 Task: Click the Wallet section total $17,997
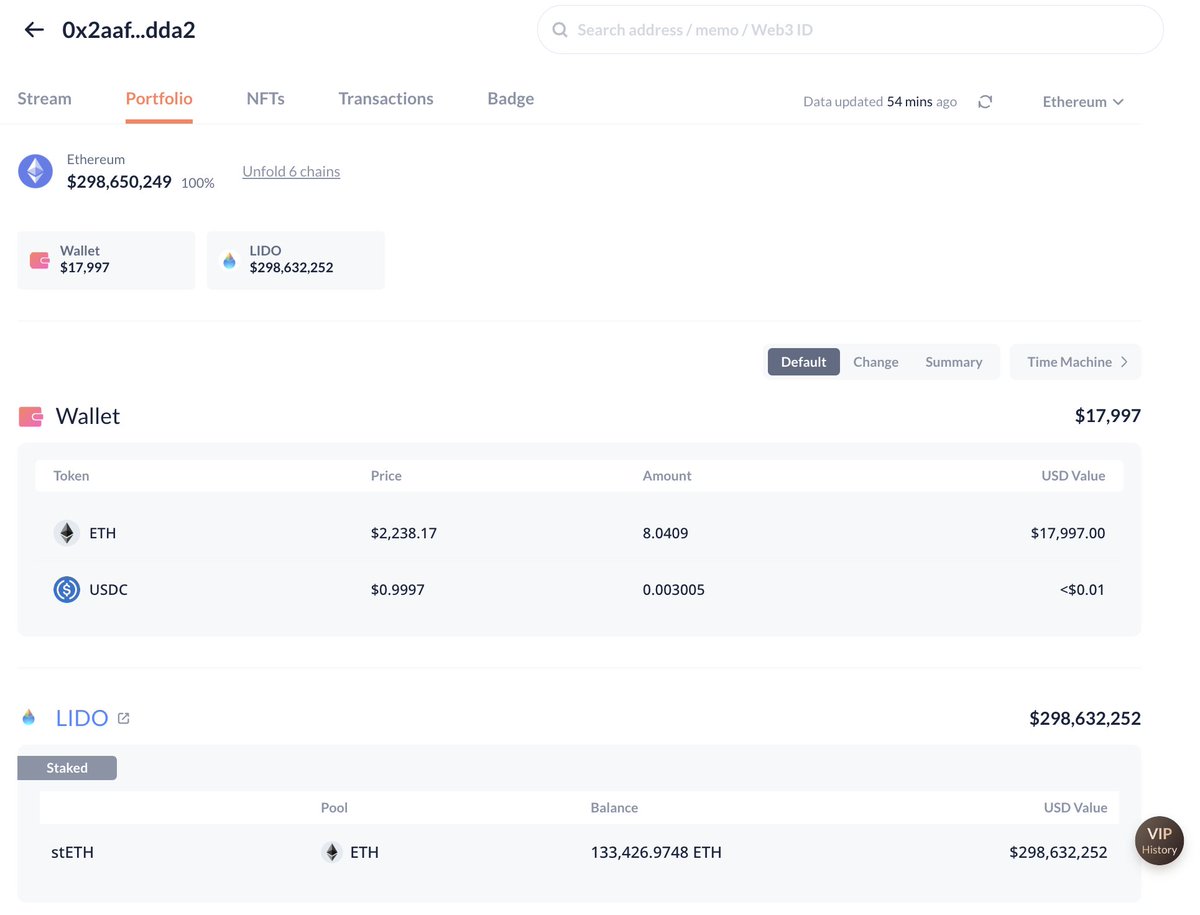1108,416
